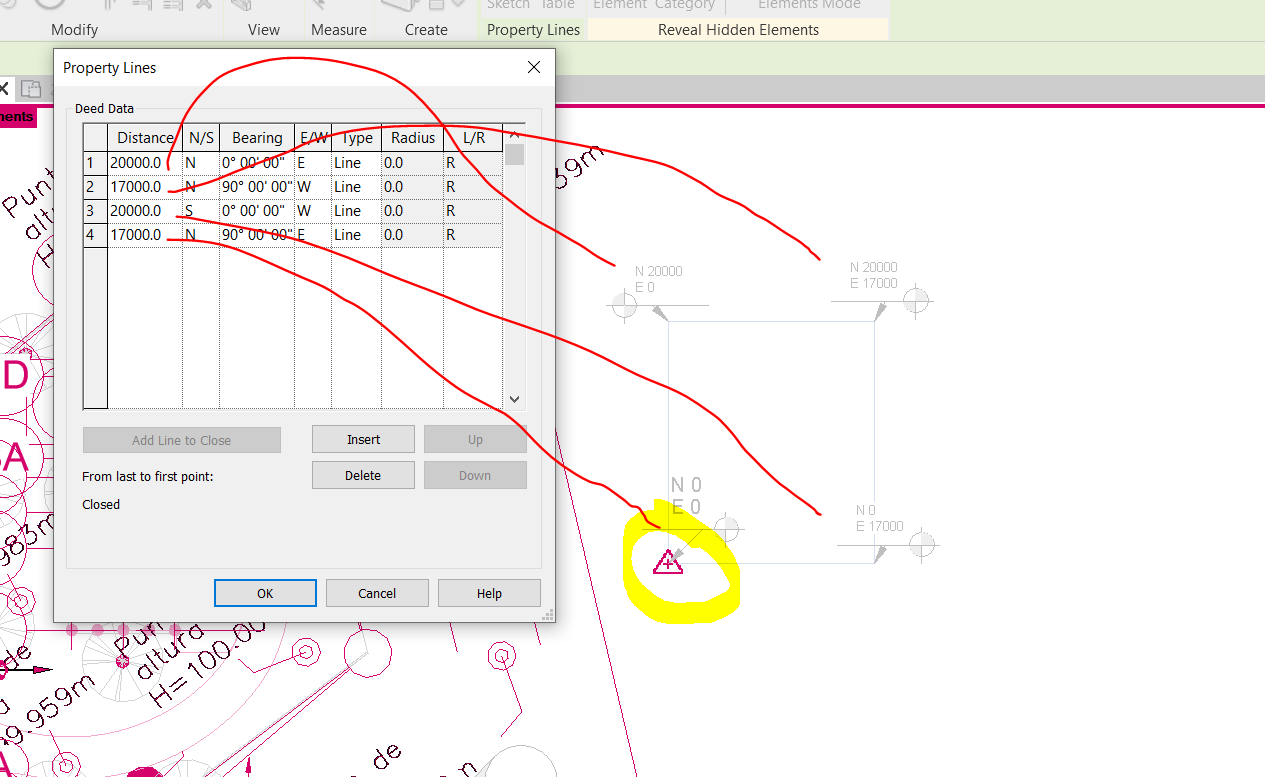Open the N/S dropdown for row 1

[201, 162]
